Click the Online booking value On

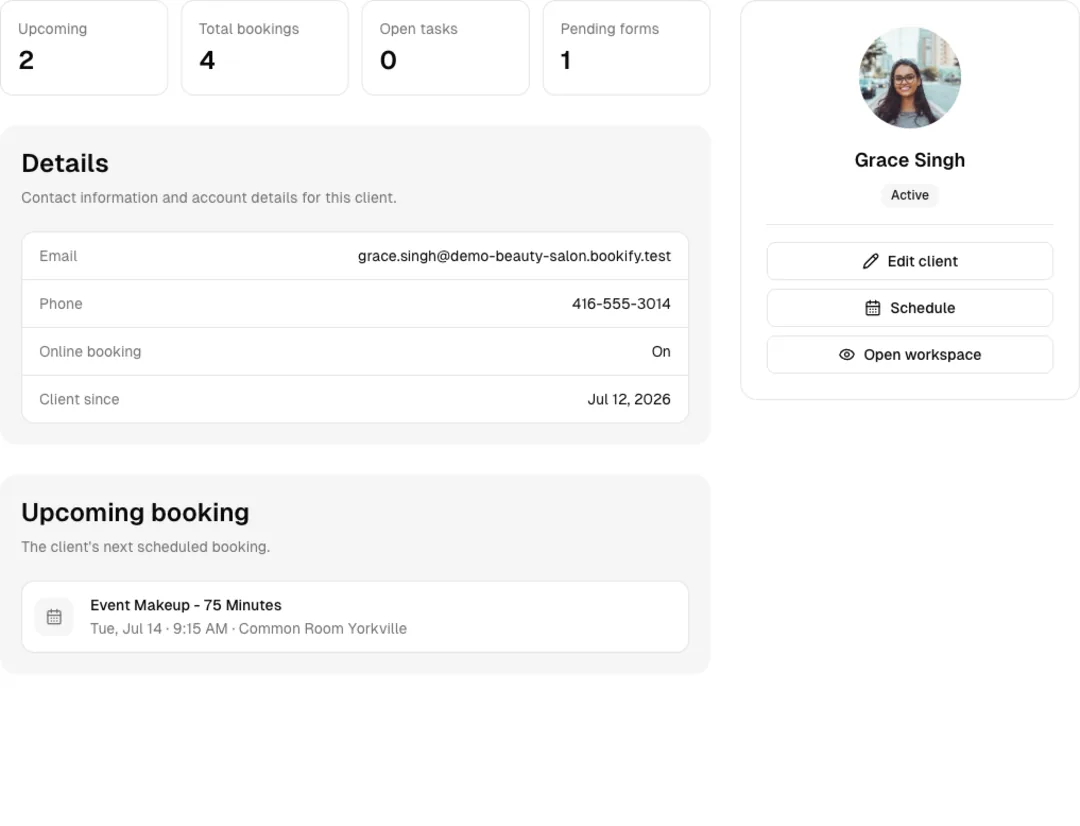(x=661, y=351)
